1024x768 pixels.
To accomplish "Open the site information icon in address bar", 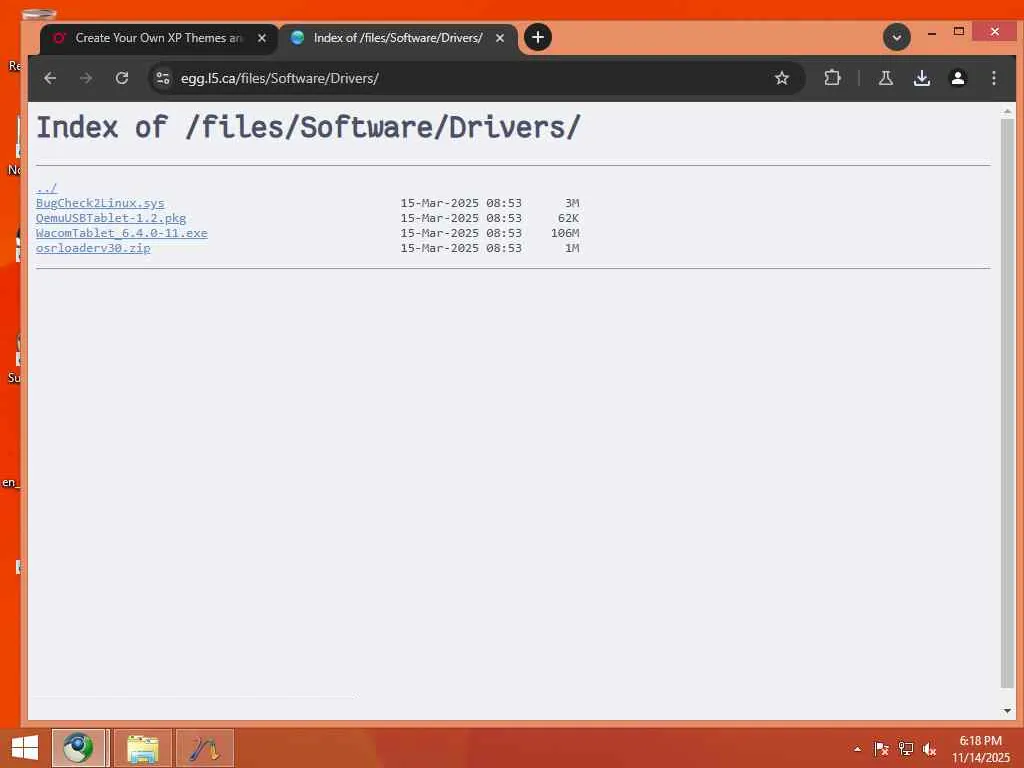I will (x=163, y=78).
